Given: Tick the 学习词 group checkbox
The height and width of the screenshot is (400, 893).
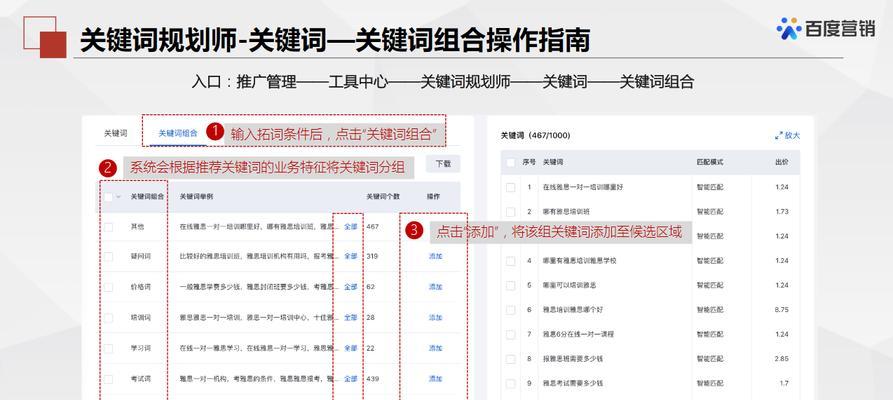Looking at the screenshot, I should [x=108, y=348].
